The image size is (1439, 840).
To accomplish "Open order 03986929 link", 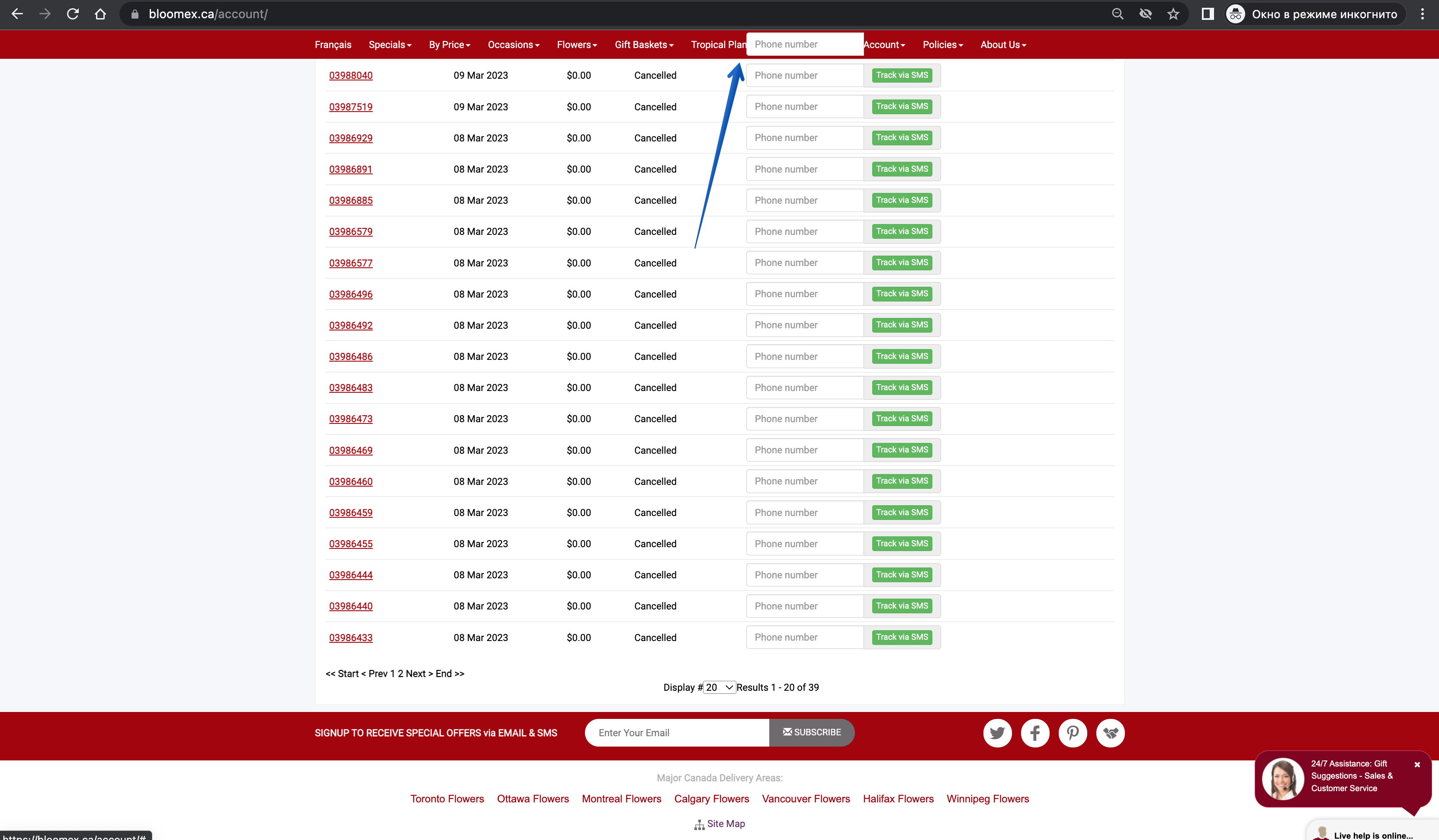I will pyautogui.click(x=350, y=138).
